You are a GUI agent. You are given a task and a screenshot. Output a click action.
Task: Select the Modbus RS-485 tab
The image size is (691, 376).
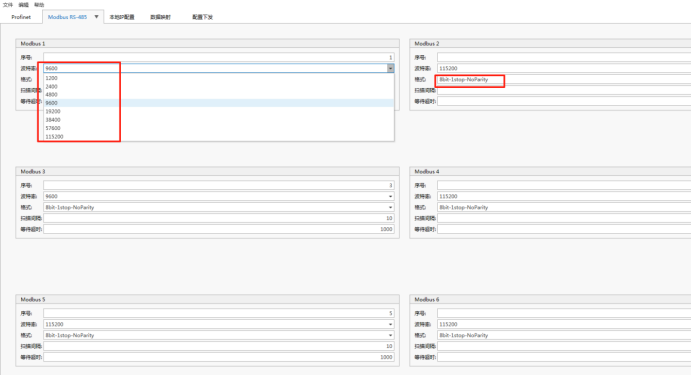pyautogui.click(x=67, y=17)
